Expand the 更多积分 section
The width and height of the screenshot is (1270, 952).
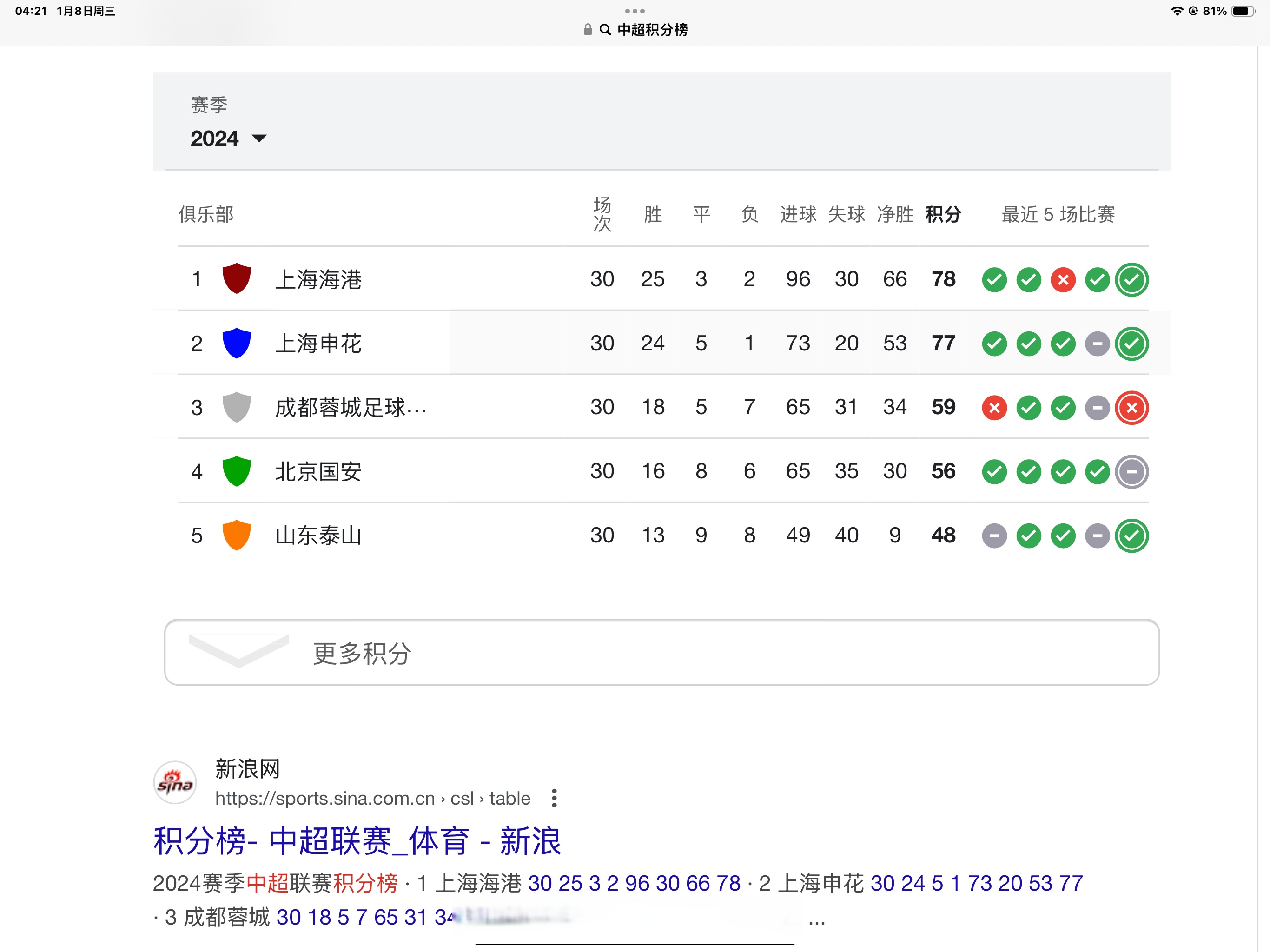click(x=661, y=652)
